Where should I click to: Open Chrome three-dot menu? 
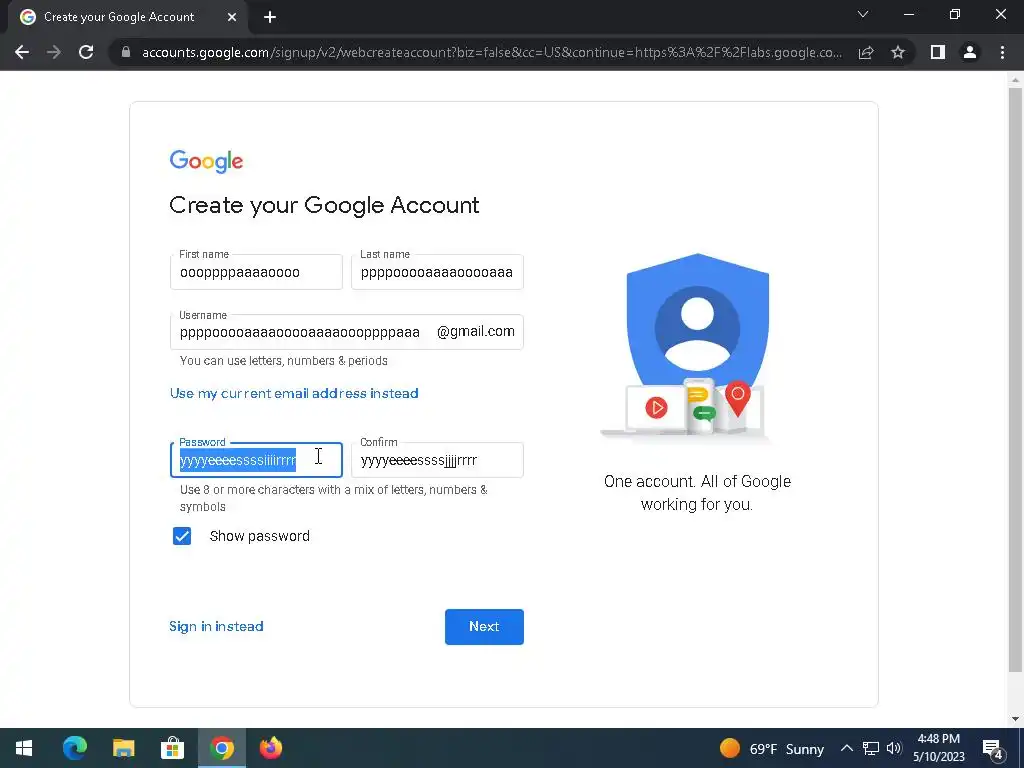click(1002, 52)
